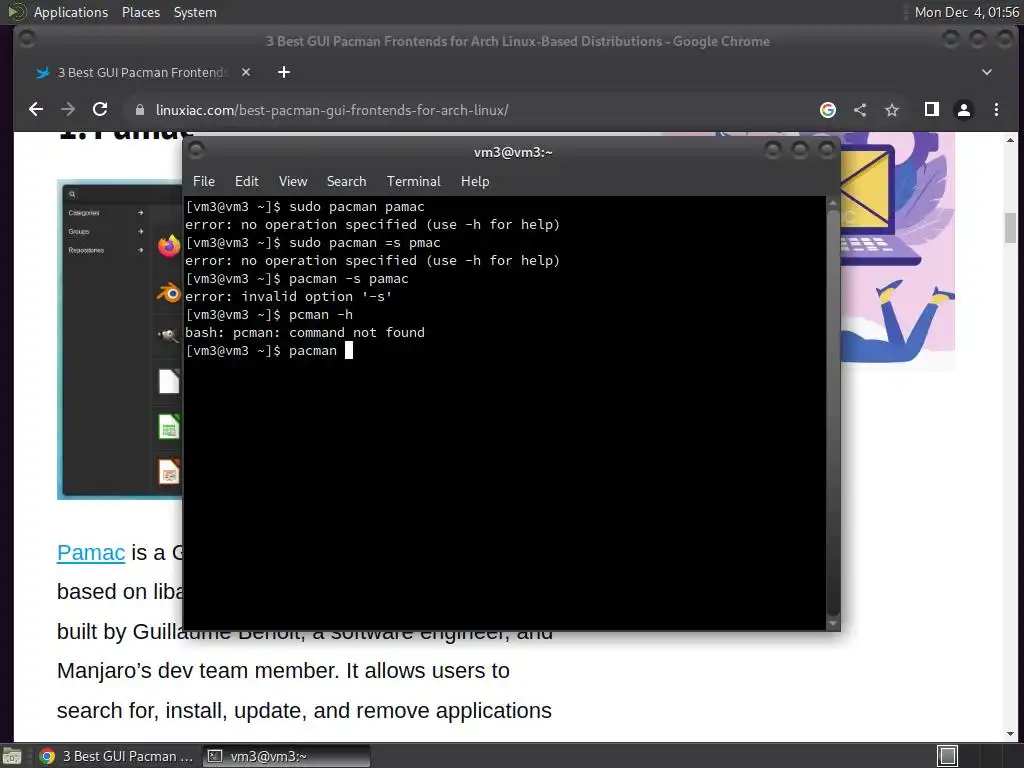Expand the Chrome tab search chevron

tap(987, 72)
